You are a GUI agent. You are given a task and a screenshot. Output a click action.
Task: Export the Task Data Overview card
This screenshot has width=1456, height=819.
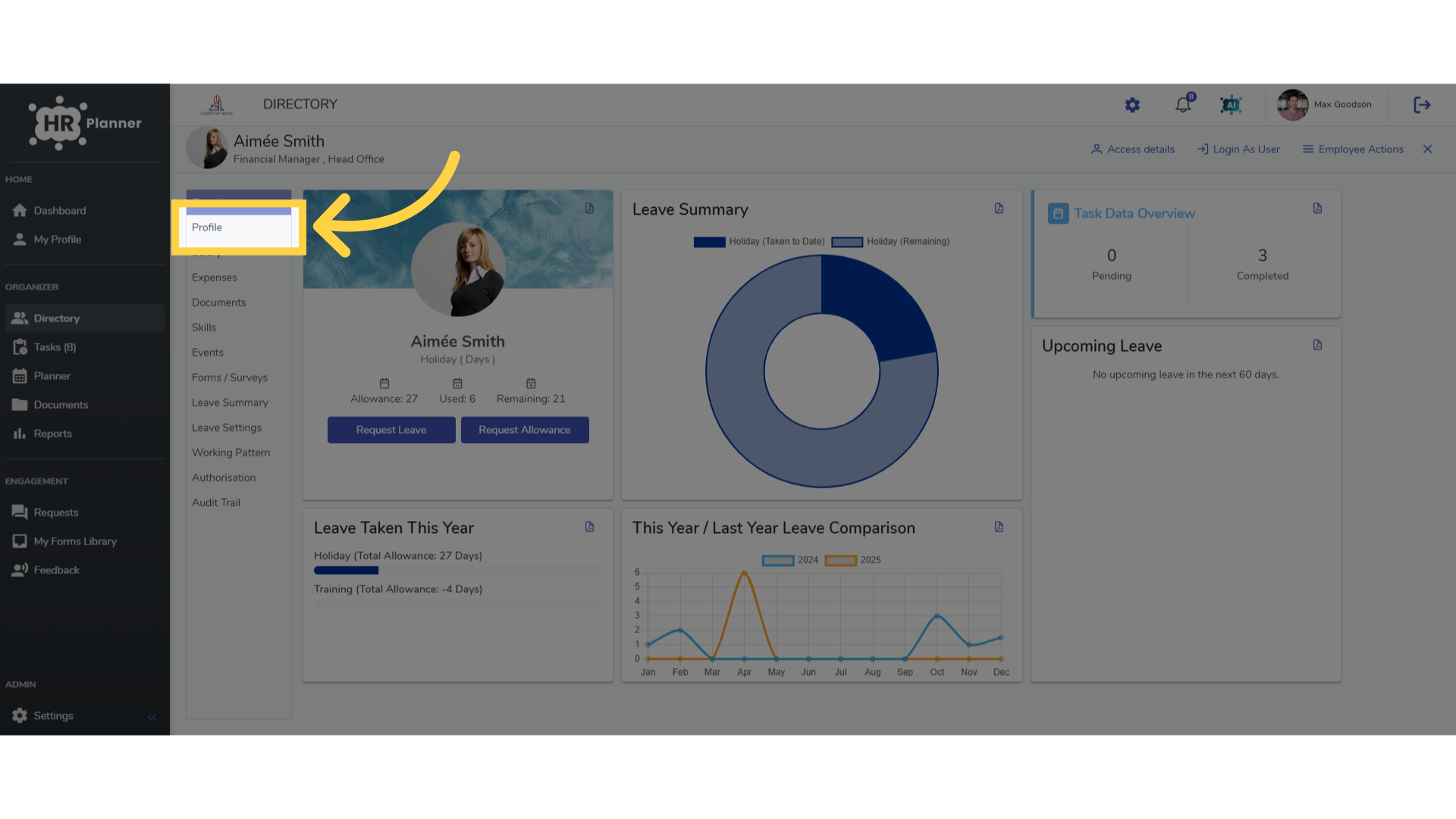(x=1317, y=209)
